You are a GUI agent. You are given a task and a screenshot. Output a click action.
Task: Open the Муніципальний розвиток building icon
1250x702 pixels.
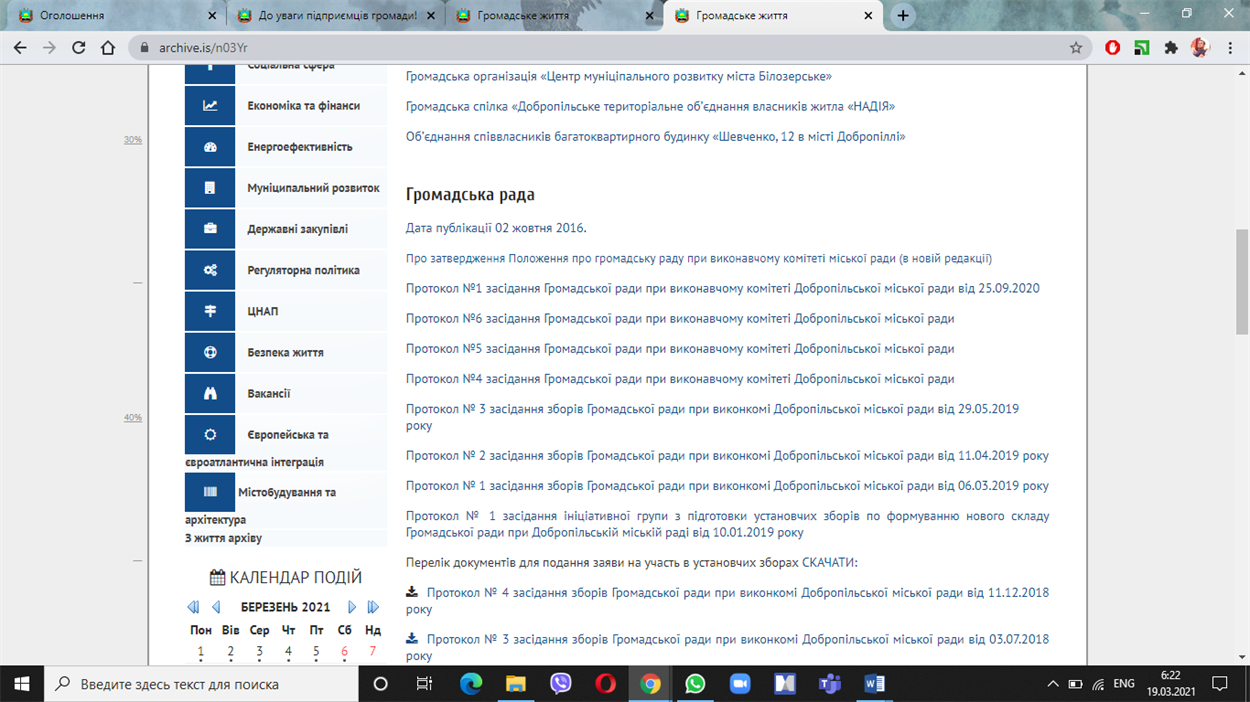[210, 188]
